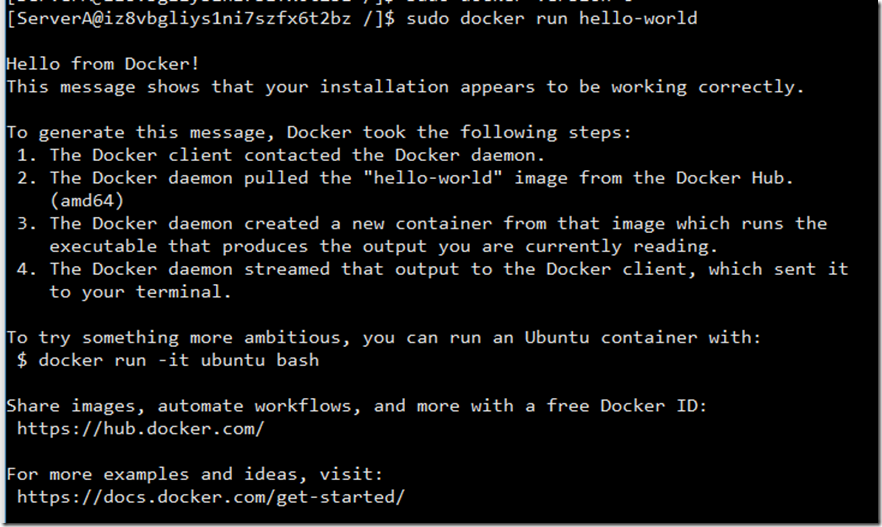Click the 'Share images, automate workflows' line
The image size is (882, 527).
(x=357, y=406)
